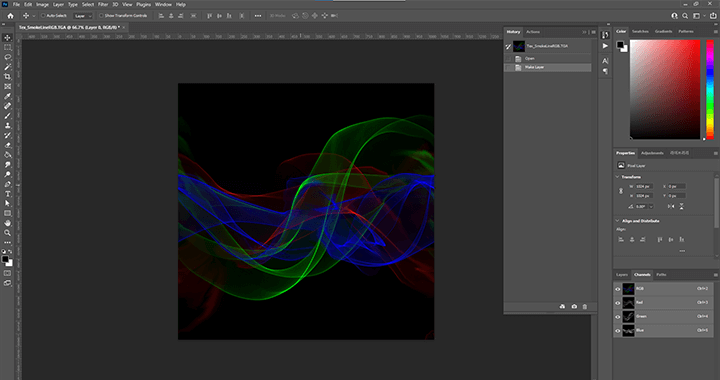Create new snapshot camera icon in History
720x380 pixels.
pyautogui.click(x=574, y=306)
